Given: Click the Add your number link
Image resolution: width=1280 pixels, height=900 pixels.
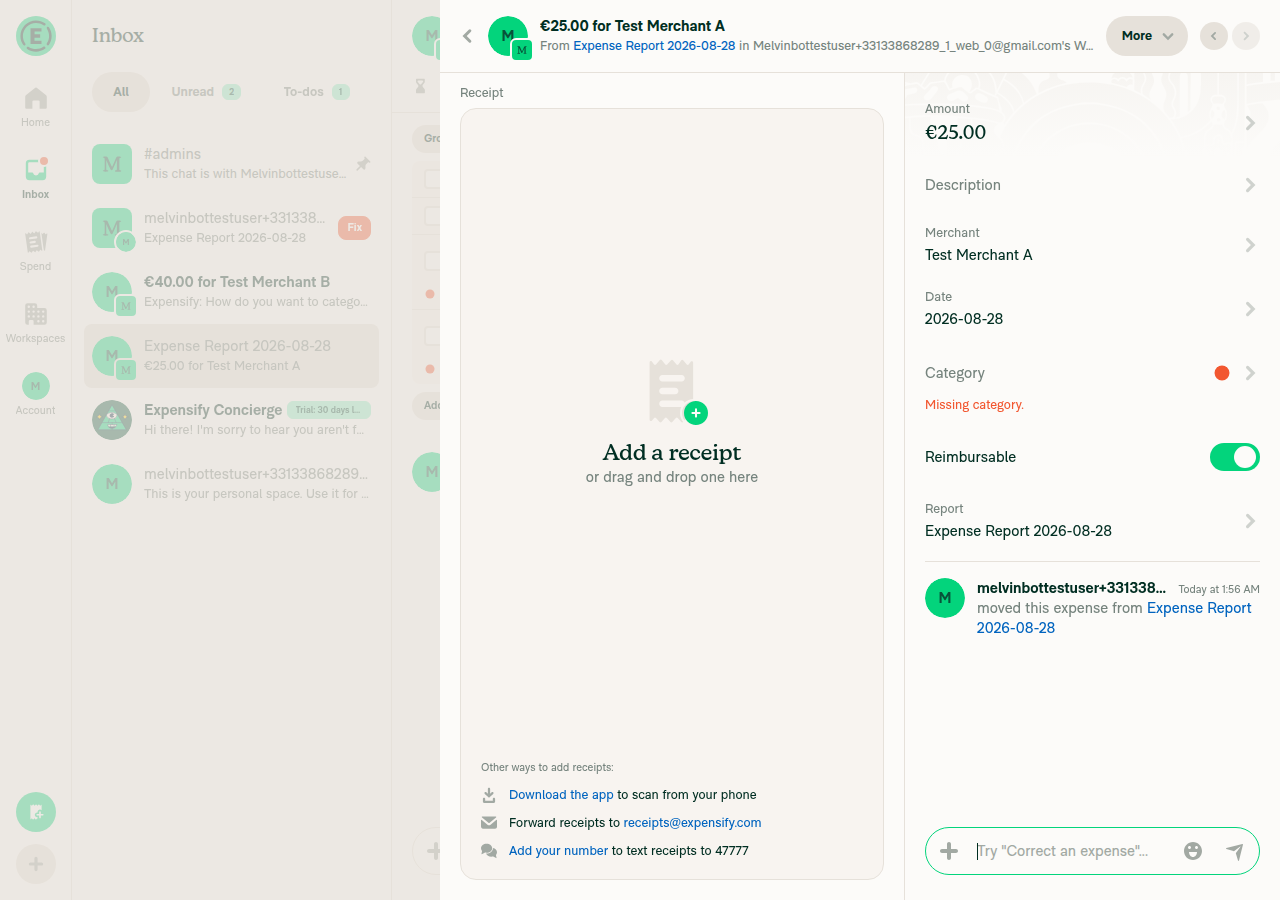Looking at the screenshot, I should tap(558, 851).
